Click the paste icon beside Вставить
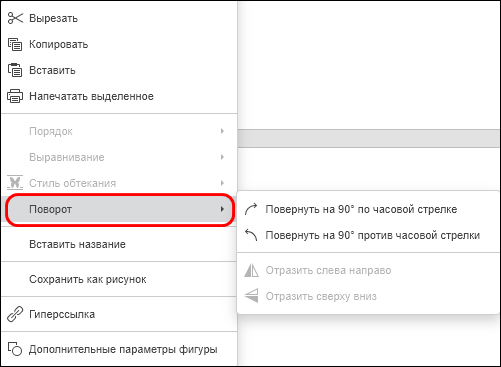Screen dimensions: 501x367 tap(15, 70)
